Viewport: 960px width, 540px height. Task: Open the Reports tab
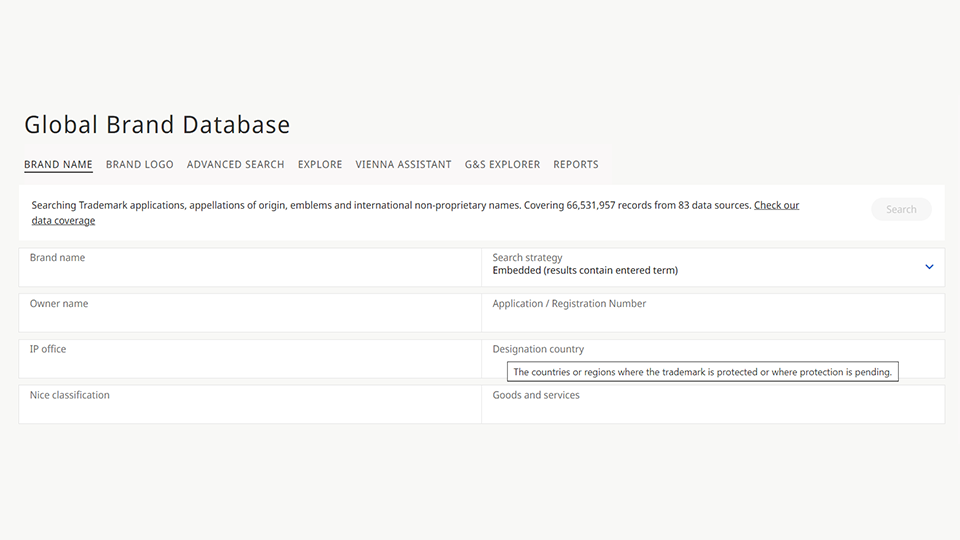point(576,164)
